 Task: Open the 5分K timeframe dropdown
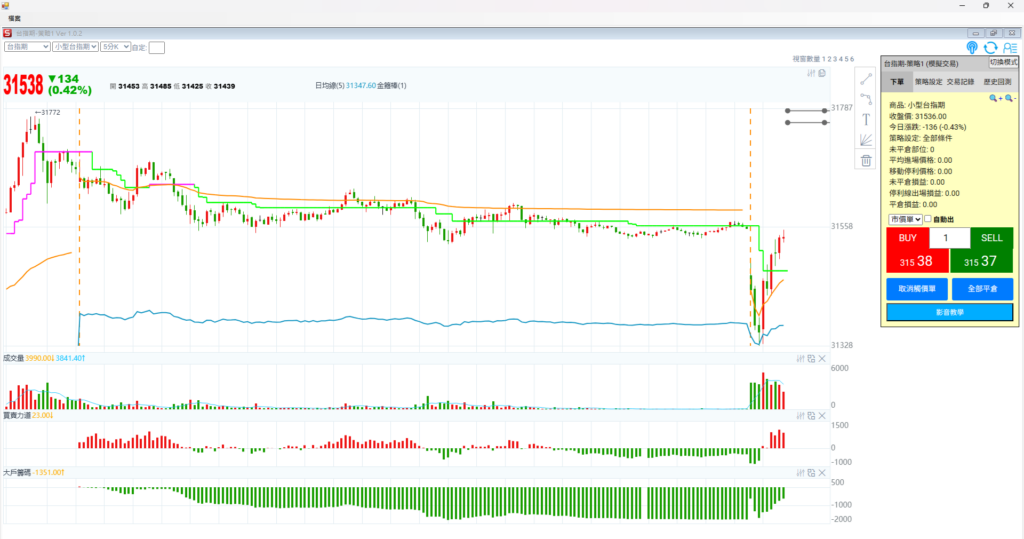pos(115,46)
